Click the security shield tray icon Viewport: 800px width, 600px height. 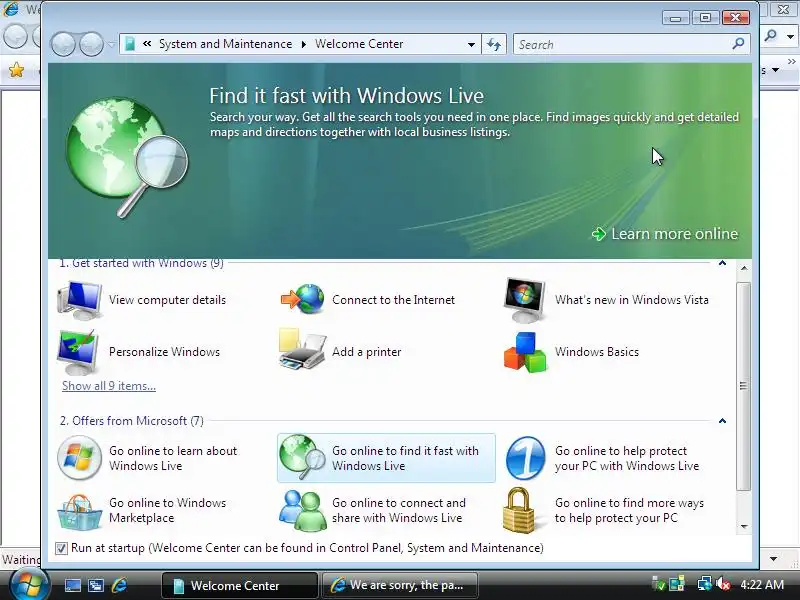coord(659,584)
